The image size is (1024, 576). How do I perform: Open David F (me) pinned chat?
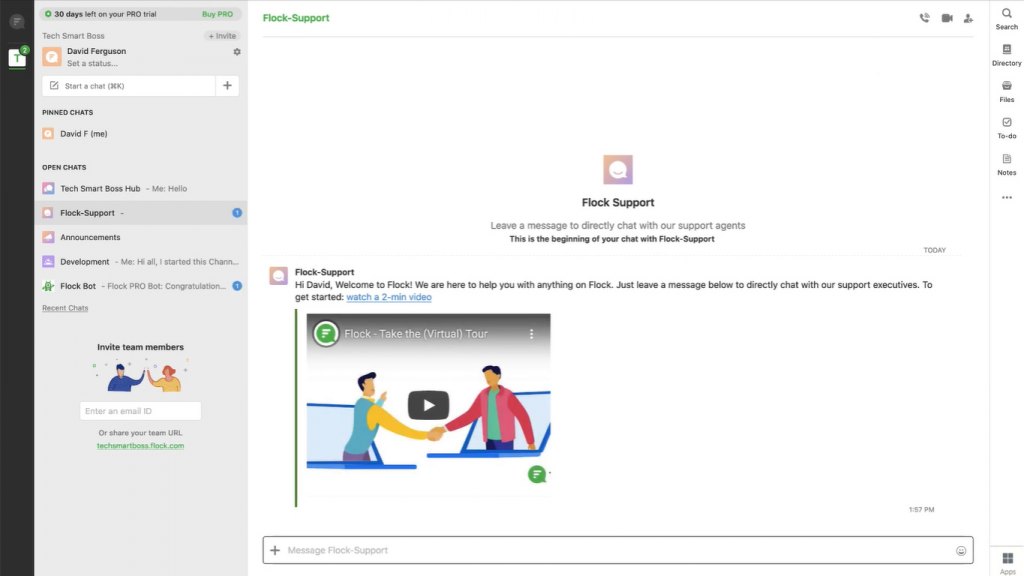(x=140, y=134)
